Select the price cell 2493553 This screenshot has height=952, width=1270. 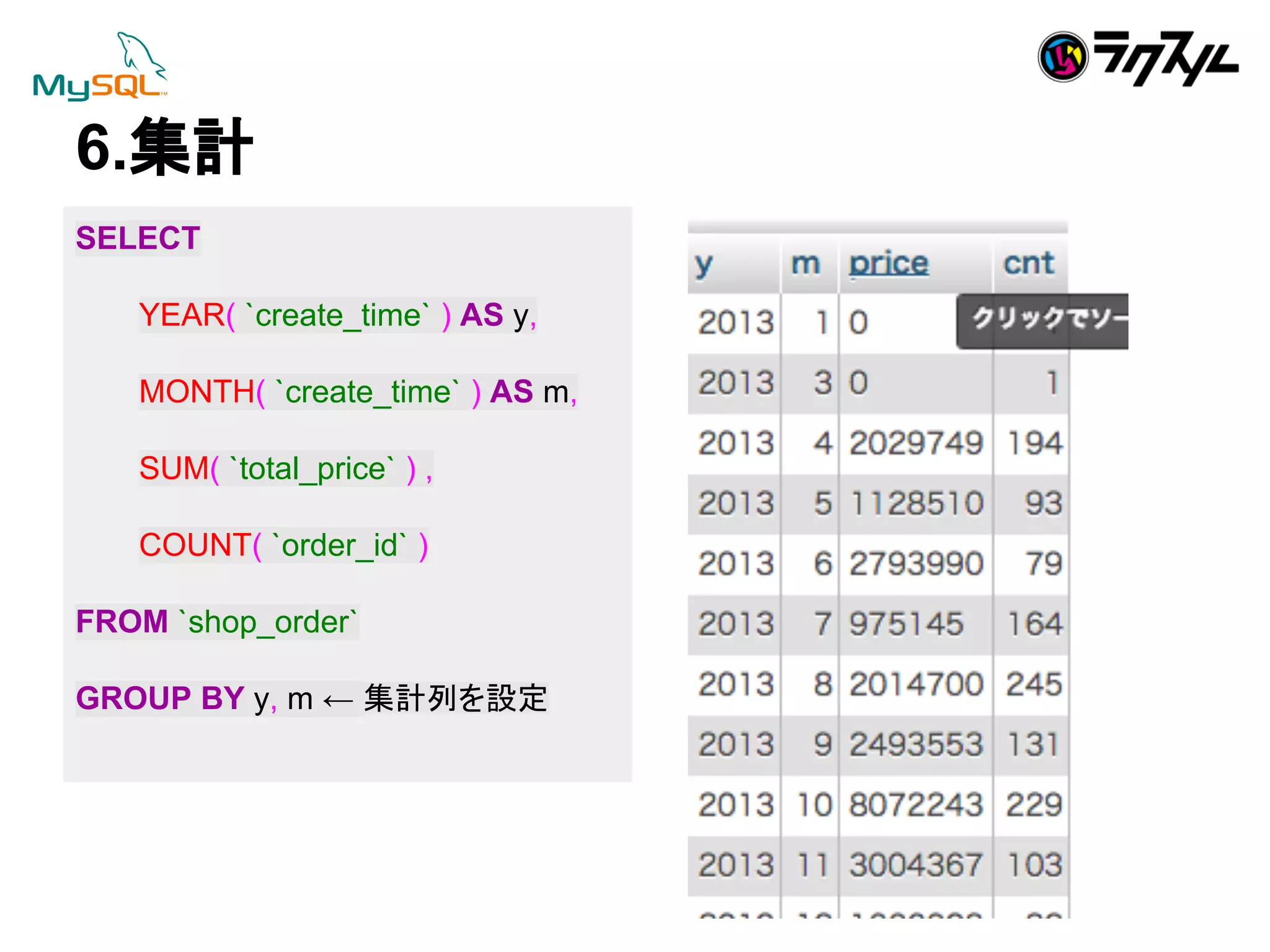click(x=916, y=744)
